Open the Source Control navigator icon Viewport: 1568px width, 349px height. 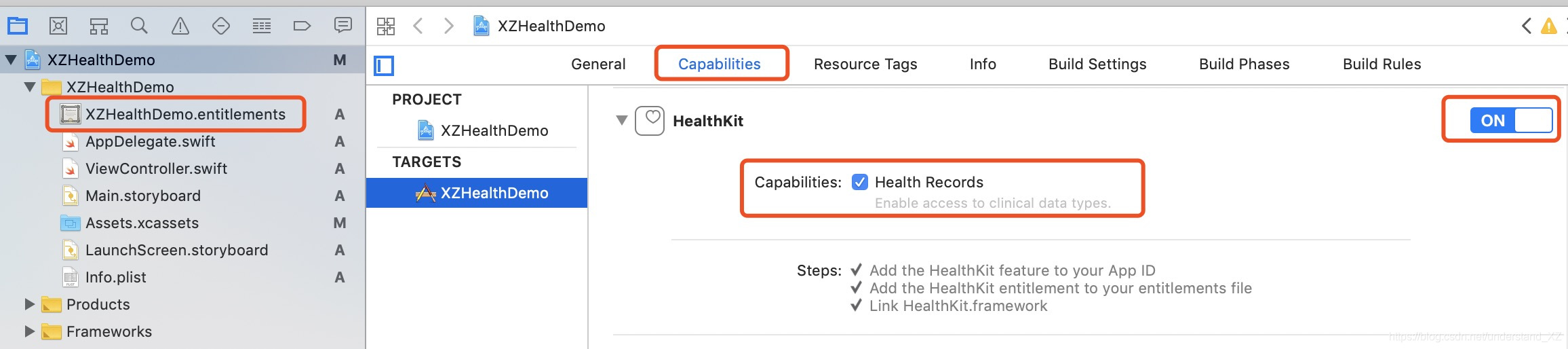(x=58, y=26)
